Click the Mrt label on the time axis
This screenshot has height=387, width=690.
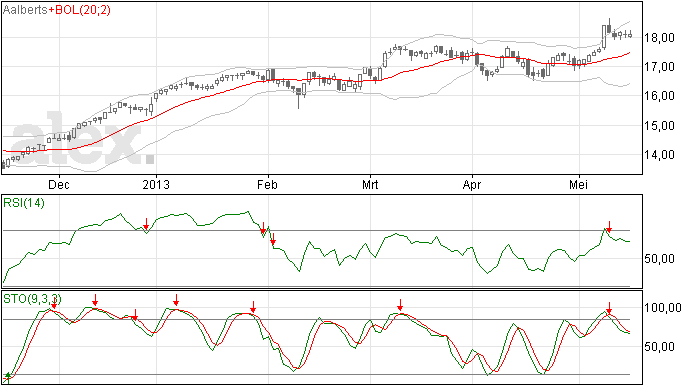[370, 185]
